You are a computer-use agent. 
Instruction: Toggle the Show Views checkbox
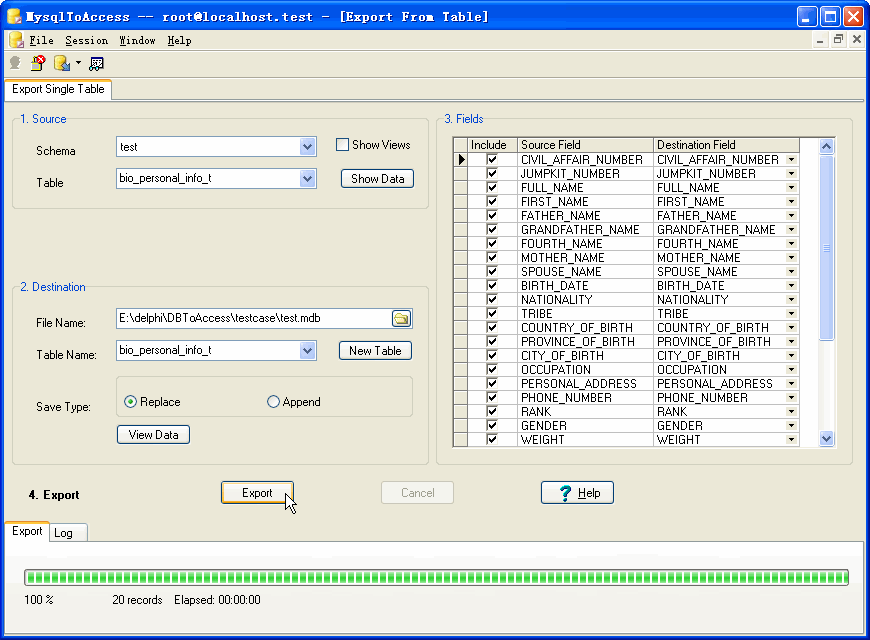click(x=342, y=145)
